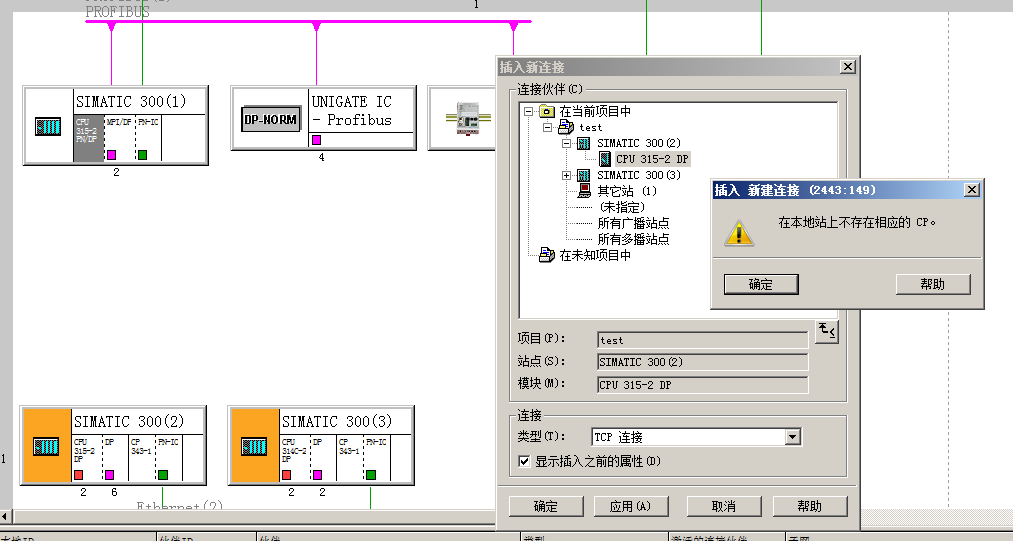Close the warning message box

972,189
